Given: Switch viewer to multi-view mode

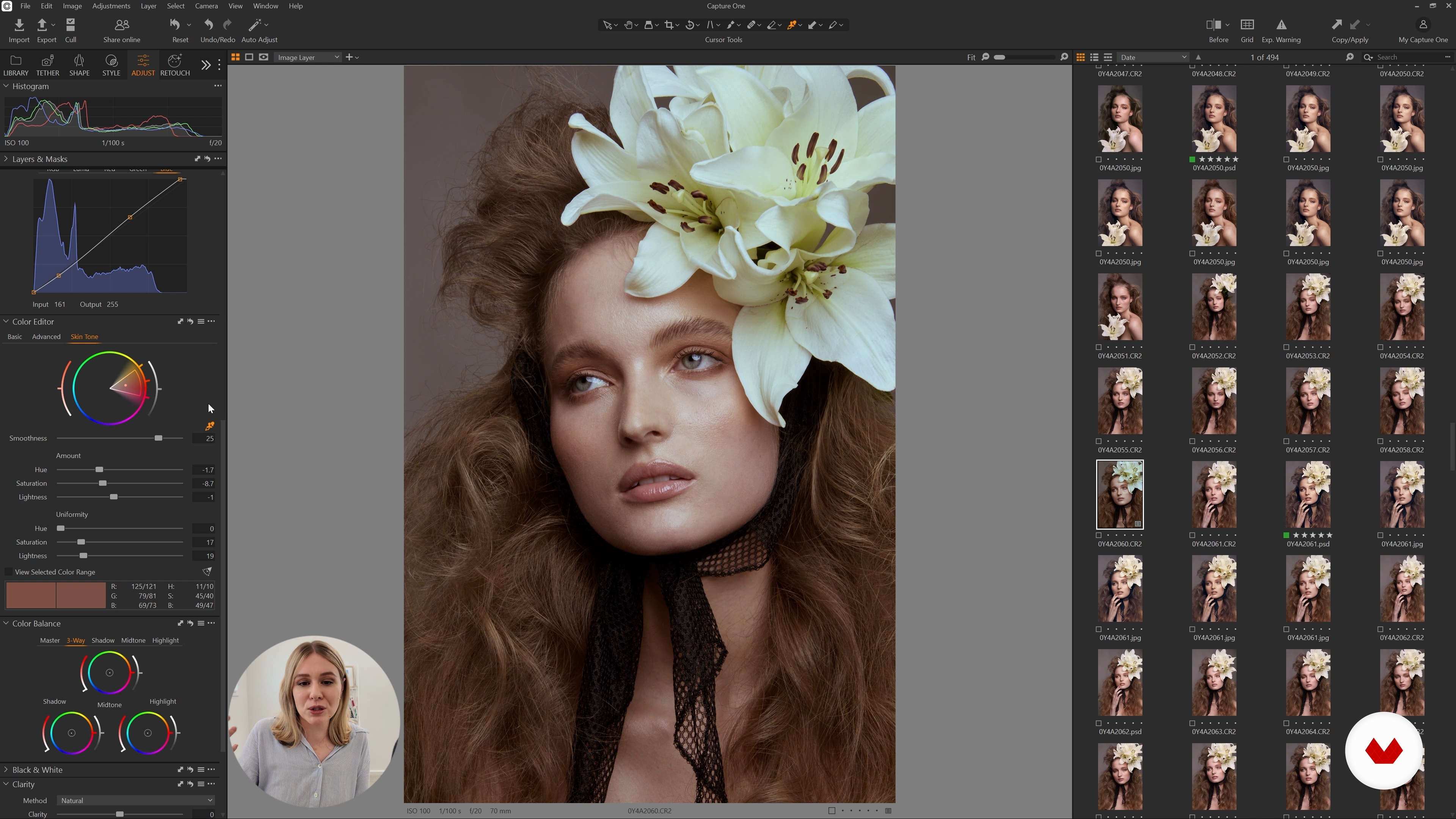Looking at the screenshot, I should [x=235, y=57].
